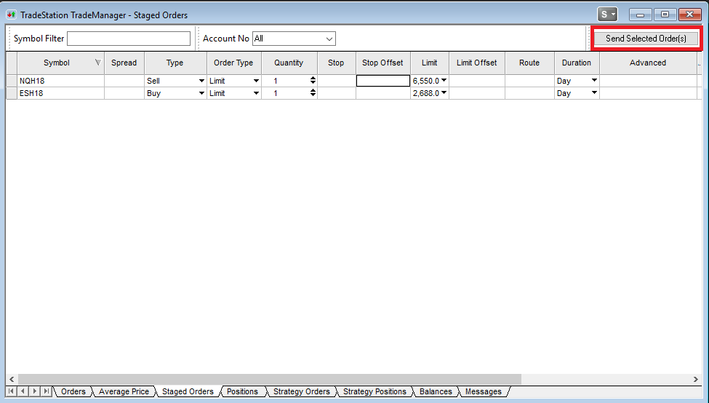The image size is (709, 403).
Task: Click the previous tab navigation arrow
Action: coord(23,391)
